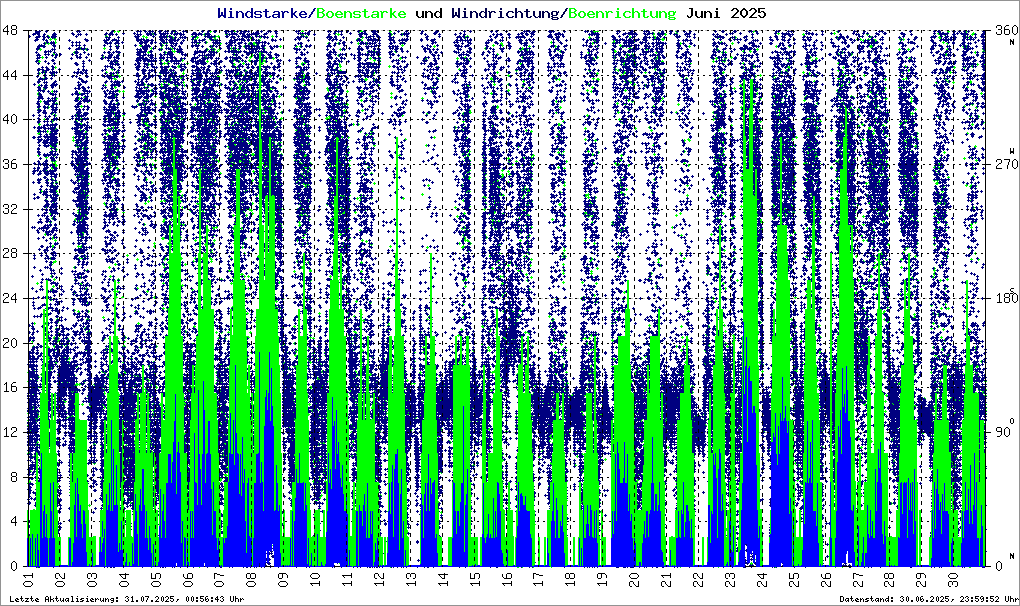Image resolution: width=1020 pixels, height=606 pixels.
Task: Click the 48 label on left axis
Action: pos(12,31)
